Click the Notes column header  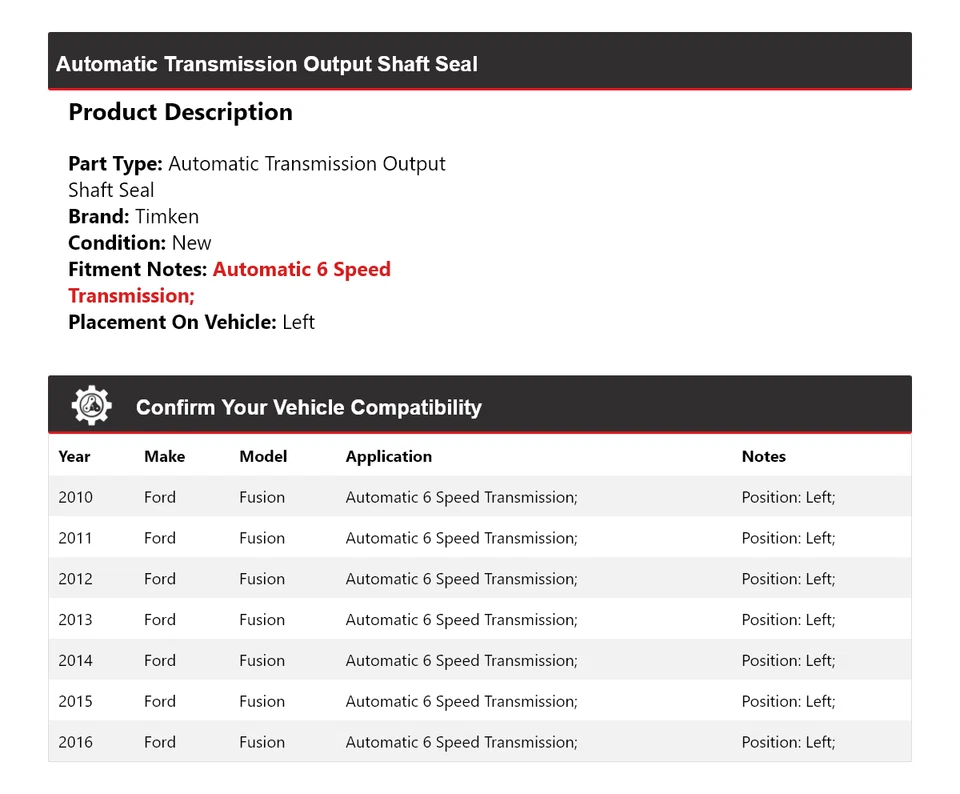(x=763, y=456)
